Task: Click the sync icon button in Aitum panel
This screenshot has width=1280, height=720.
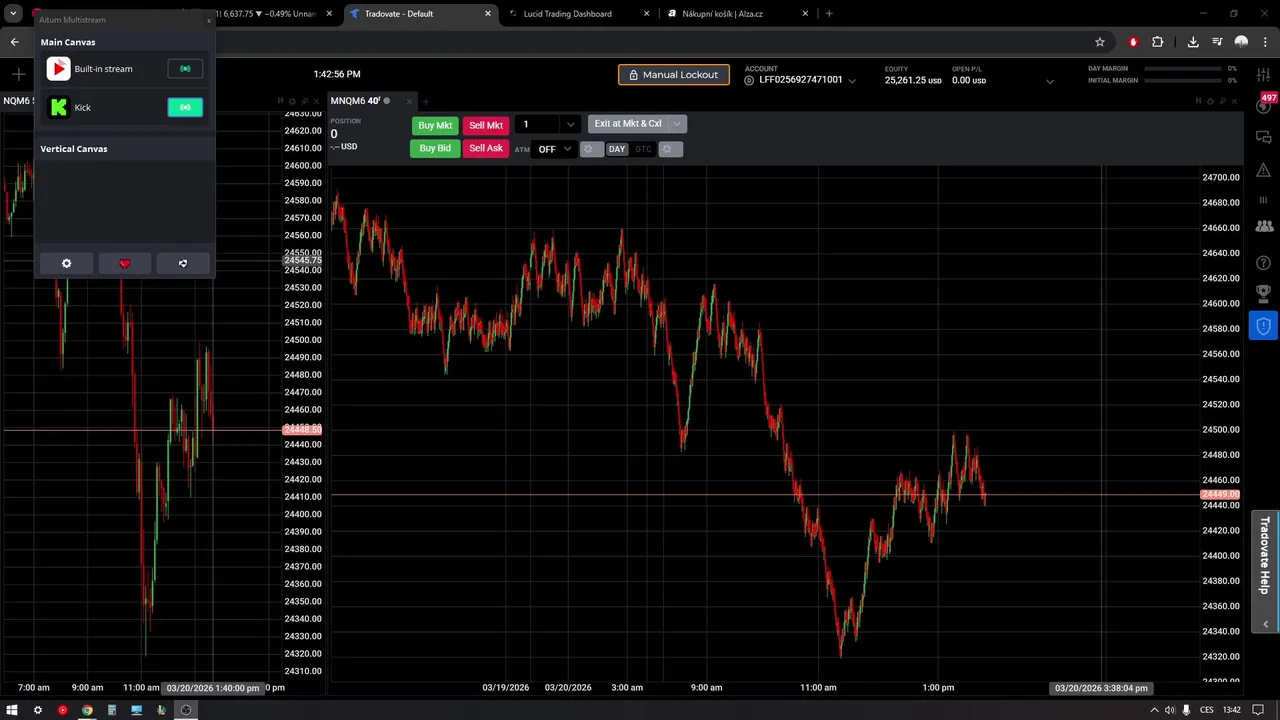Action: click(x=183, y=263)
